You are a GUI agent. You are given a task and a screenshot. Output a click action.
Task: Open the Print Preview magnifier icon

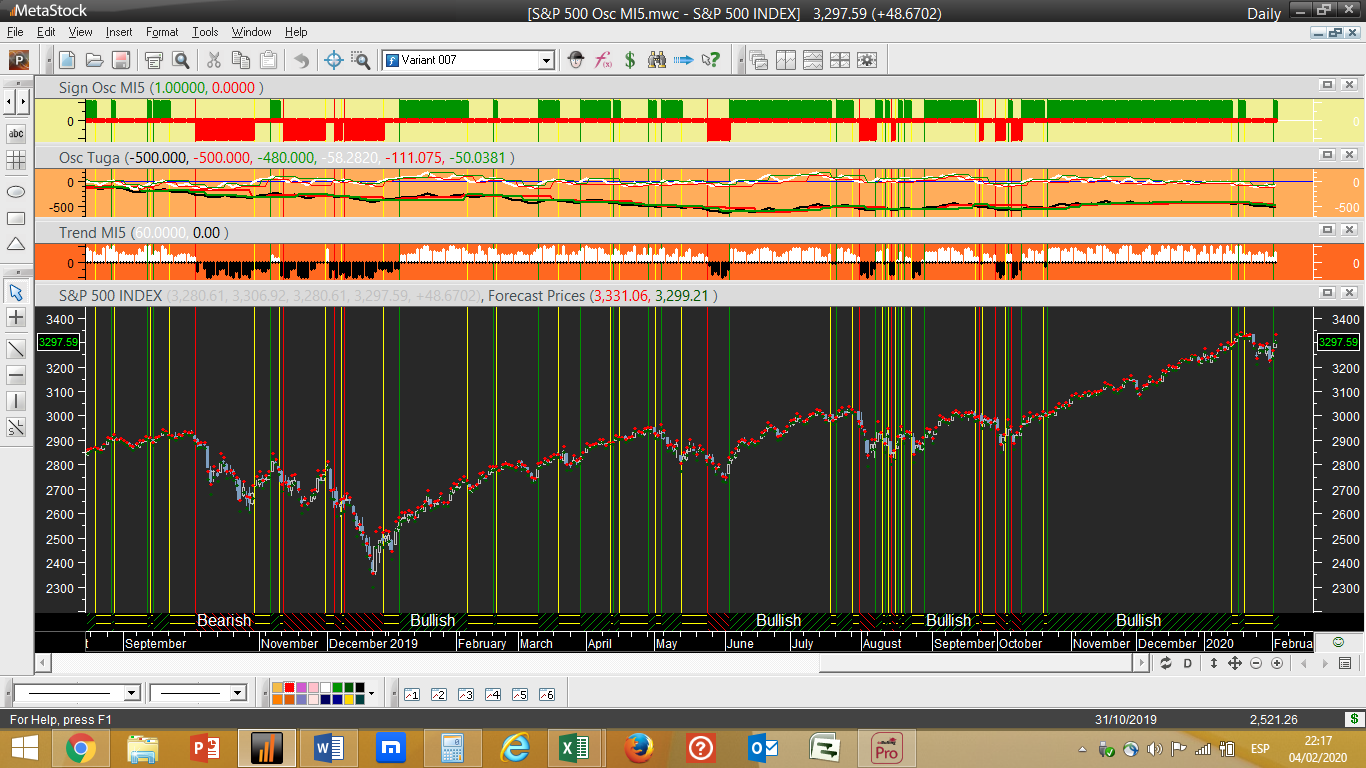(181, 60)
